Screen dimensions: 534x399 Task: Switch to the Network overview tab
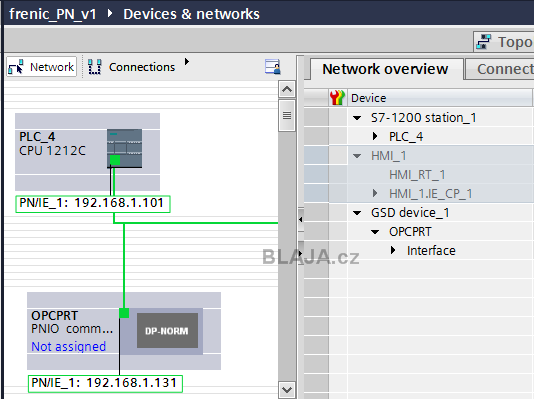click(385, 69)
